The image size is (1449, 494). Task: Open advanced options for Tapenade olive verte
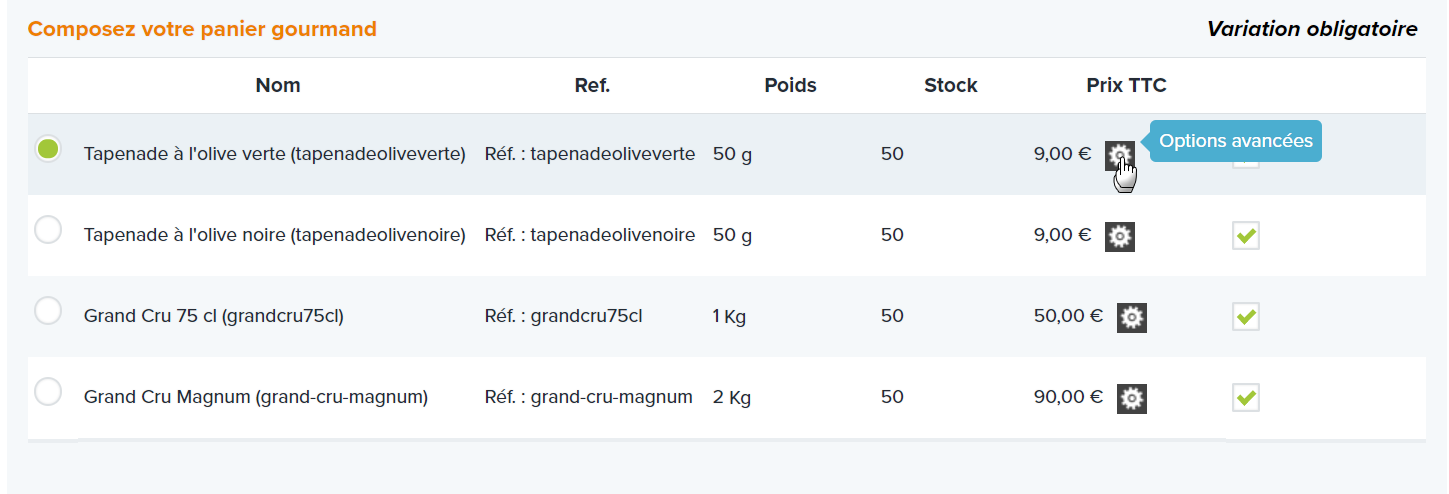coord(1120,155)
